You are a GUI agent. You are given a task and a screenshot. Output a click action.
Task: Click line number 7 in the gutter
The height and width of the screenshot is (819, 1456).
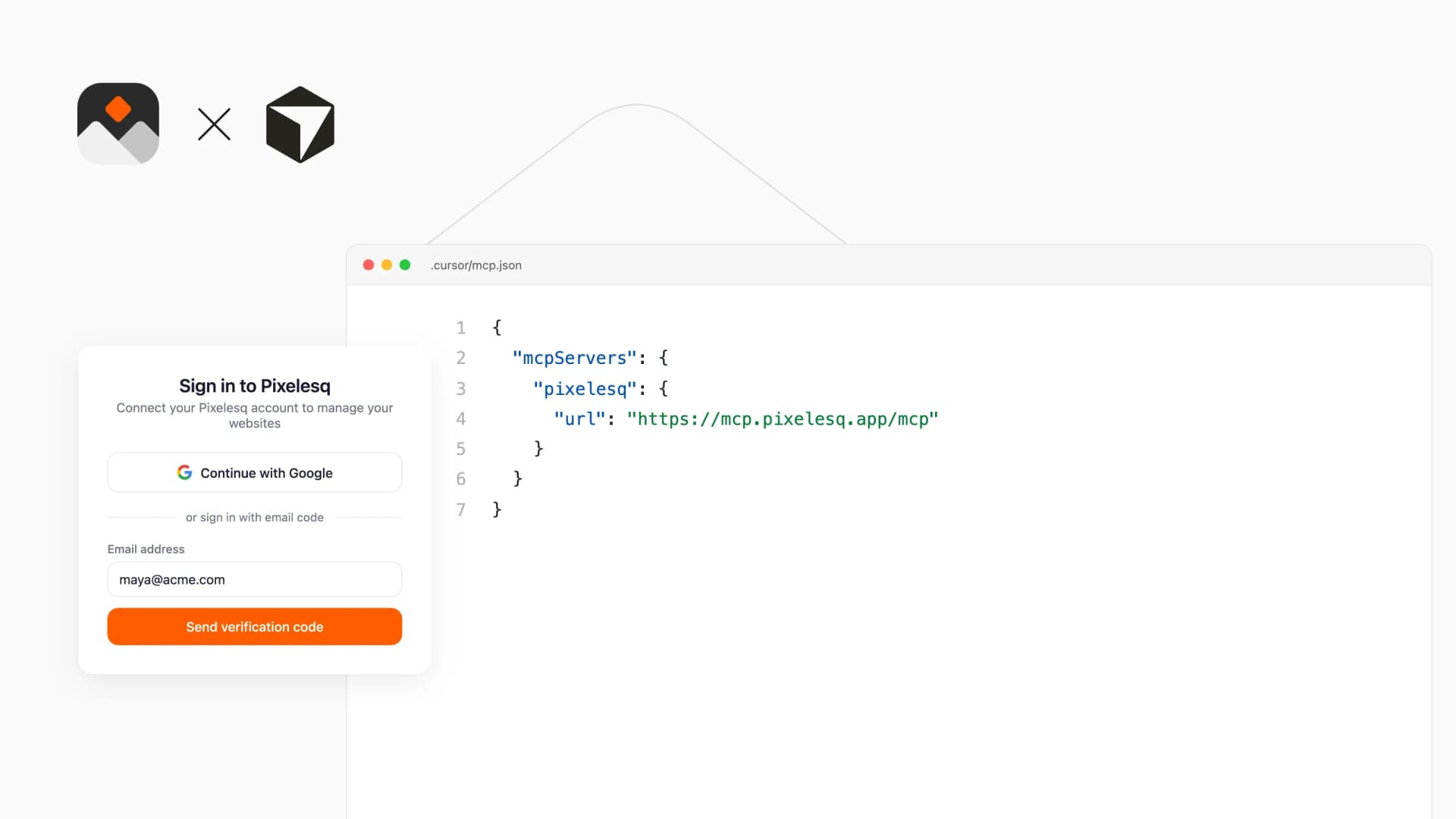461,510
